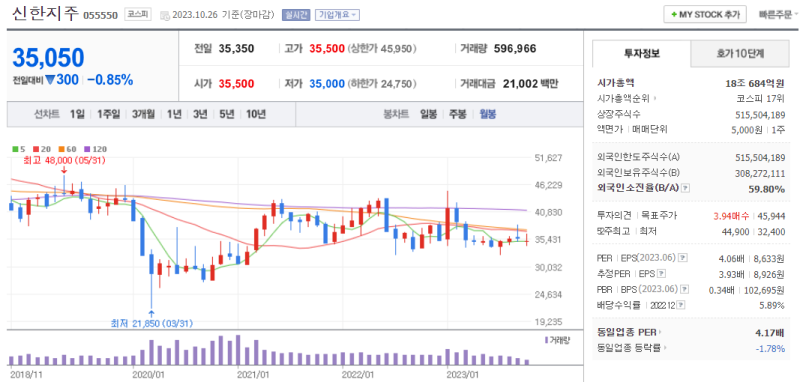Image resolution: width=800 pixels, height=382 pixels.
Task: Click the -0.85% change rate
Action: (110, 80)
